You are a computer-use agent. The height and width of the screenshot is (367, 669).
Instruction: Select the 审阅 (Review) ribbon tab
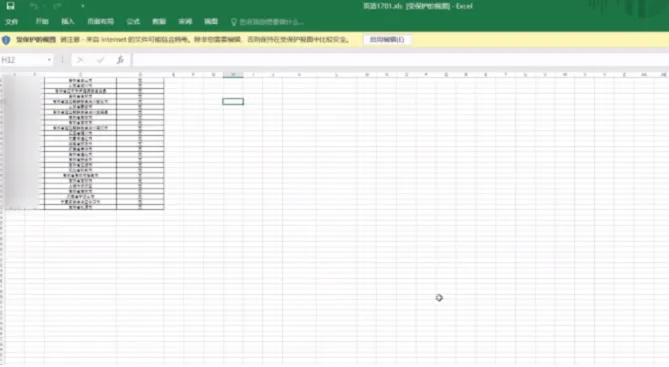(185, 21)
